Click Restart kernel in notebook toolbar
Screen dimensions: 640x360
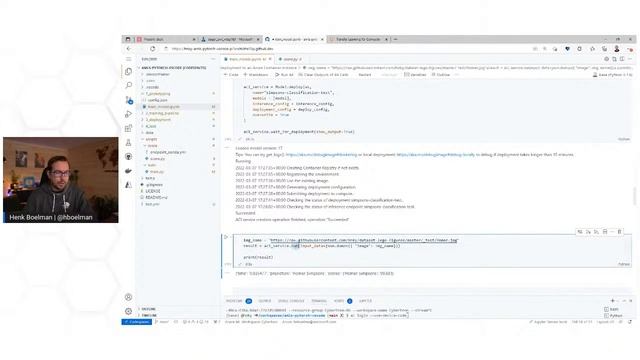coord(365,75)
